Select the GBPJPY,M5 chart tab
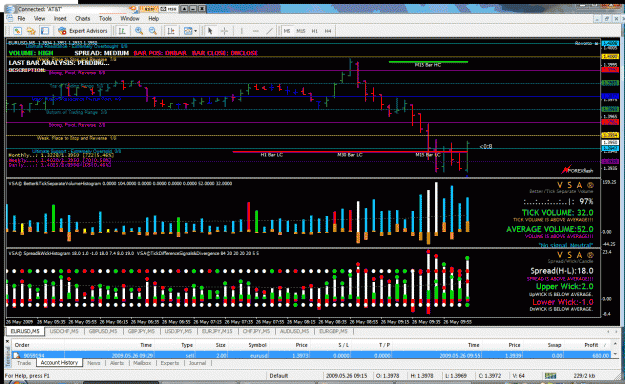The image size is (625, 384). pyautogui.click(x=141, y=331)
